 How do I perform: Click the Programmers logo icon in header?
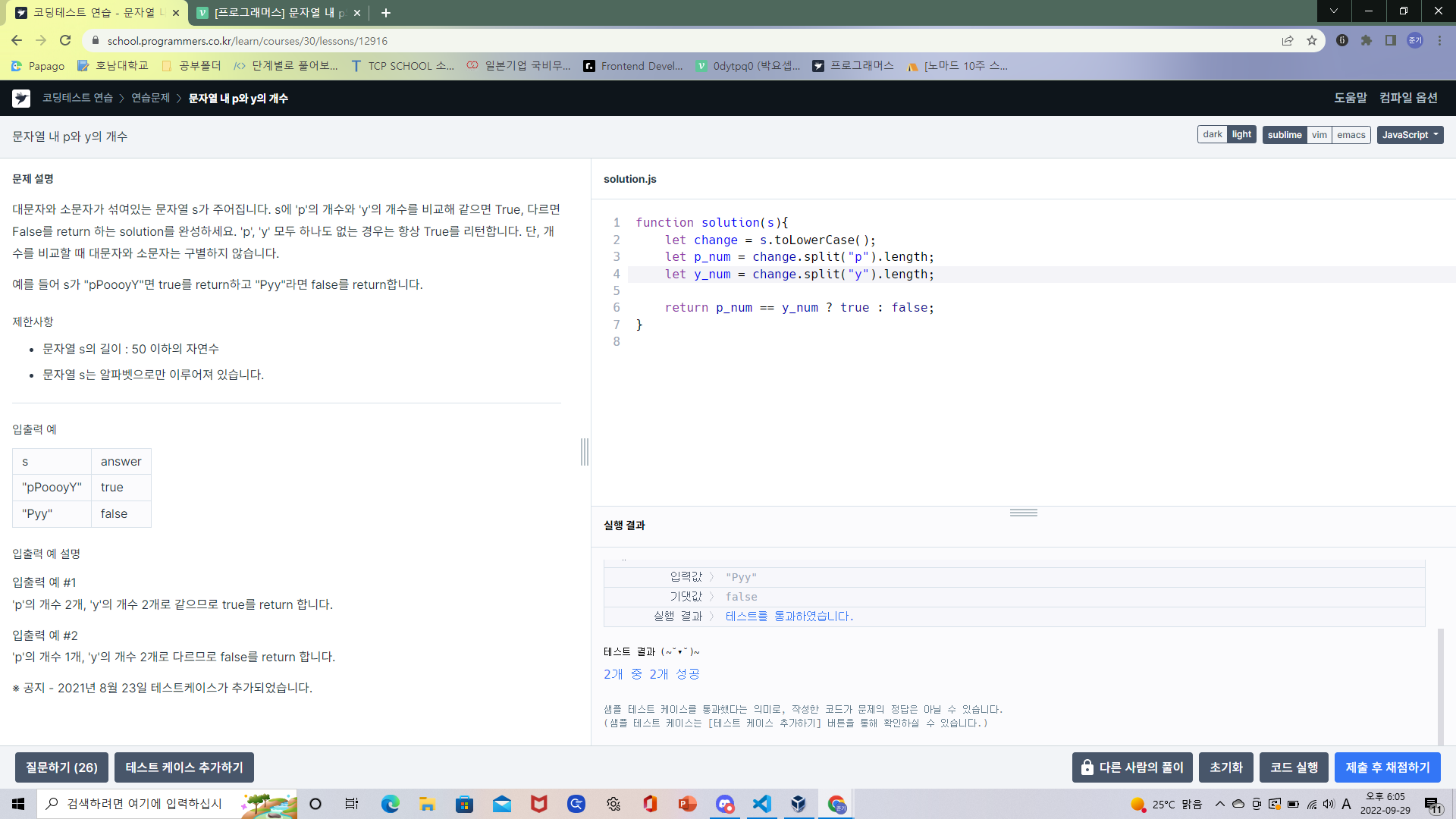21,98
